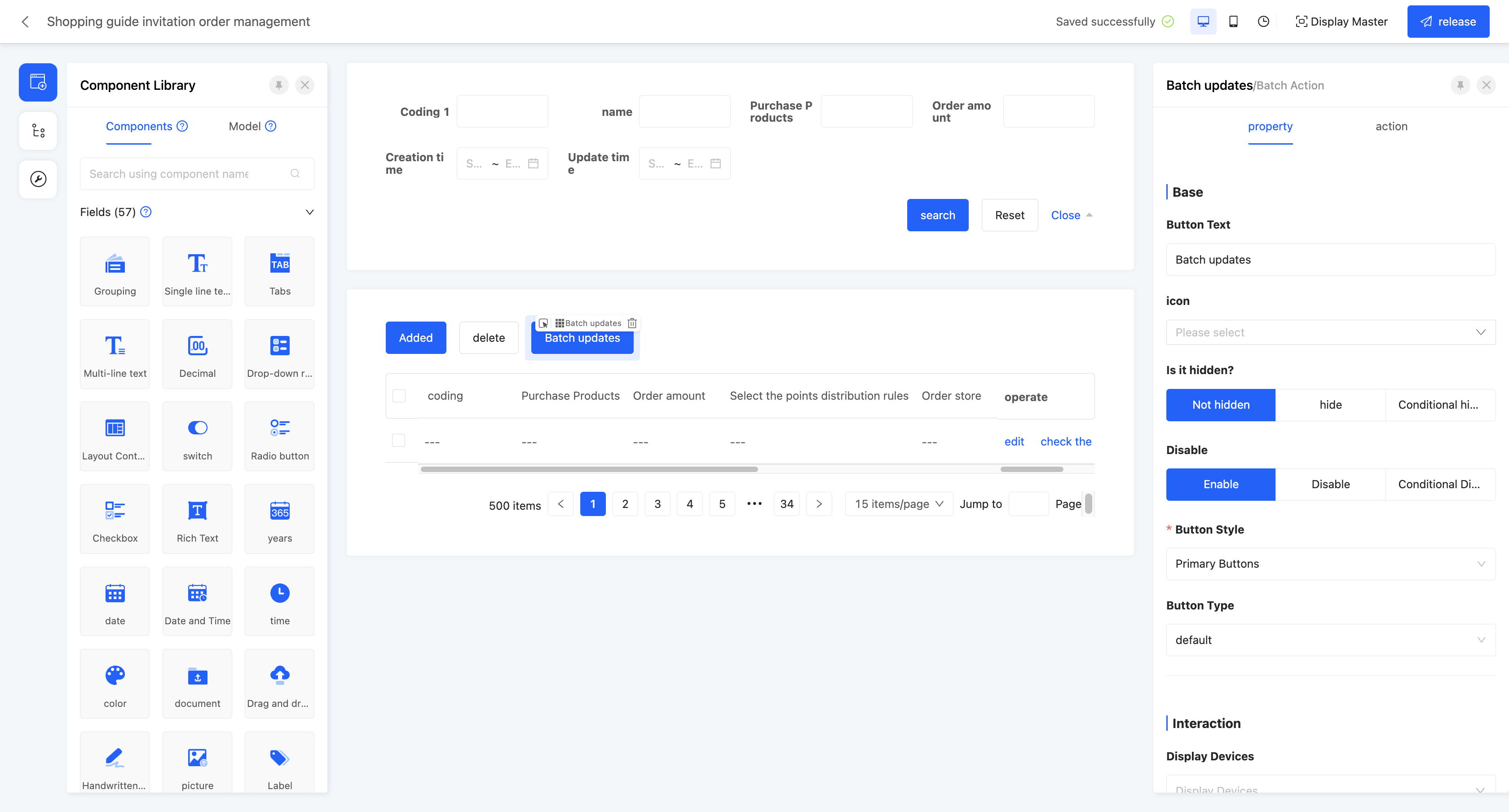Viewport: 1509px width, 812px height.
Task: Open the outline tree sidebar icon
Action: [38, 131]
